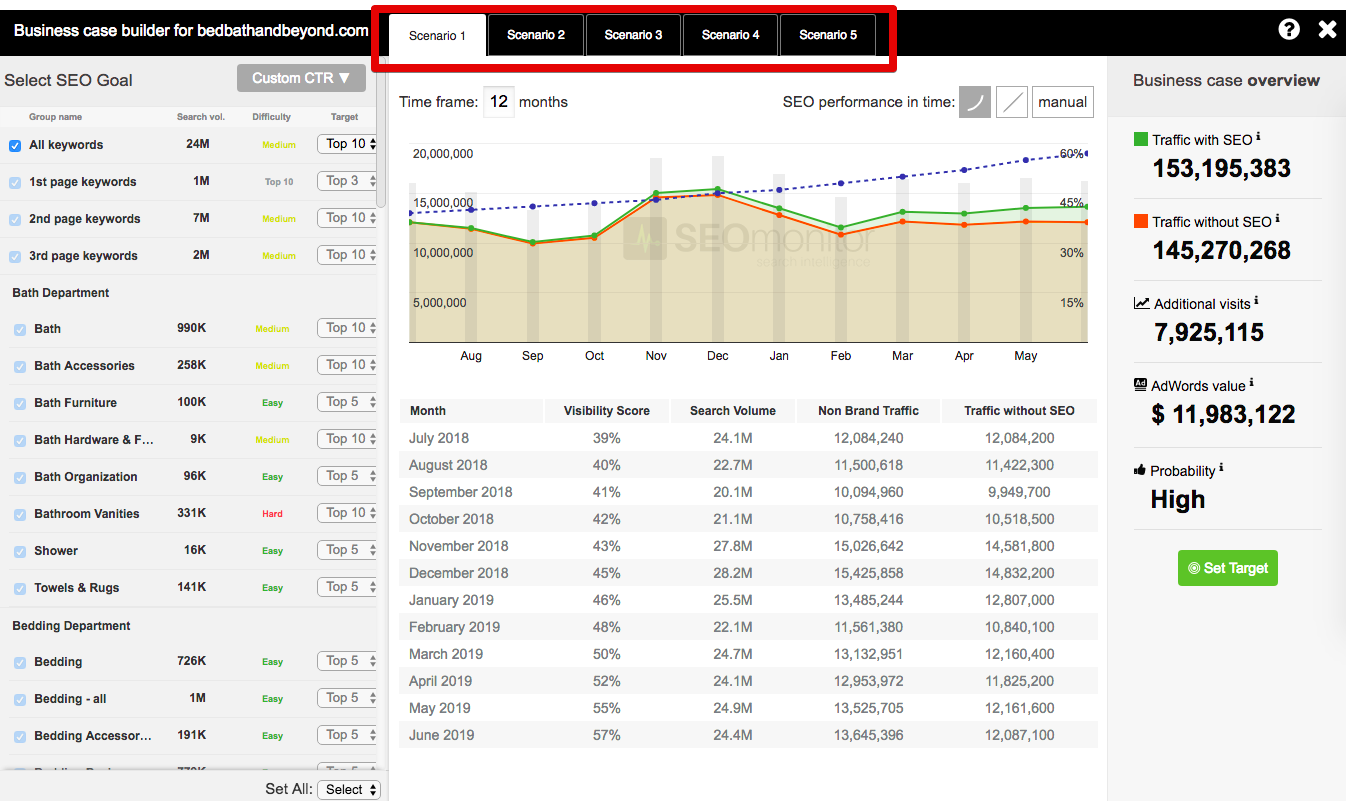Image resolution: width=1346 pixels, height=801 pixels.
Task: Open the Set All Select dropdown
Action: 349,789
